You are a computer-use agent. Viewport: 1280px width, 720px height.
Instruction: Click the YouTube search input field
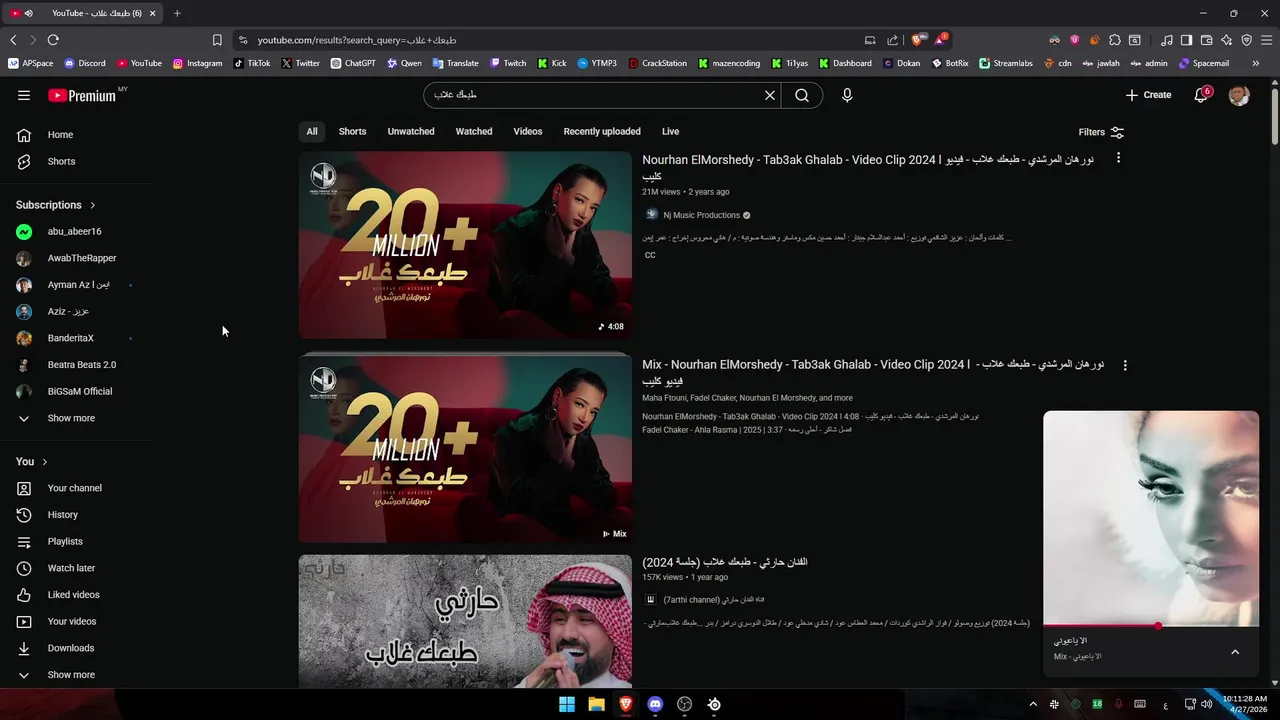tap(595, 95)
